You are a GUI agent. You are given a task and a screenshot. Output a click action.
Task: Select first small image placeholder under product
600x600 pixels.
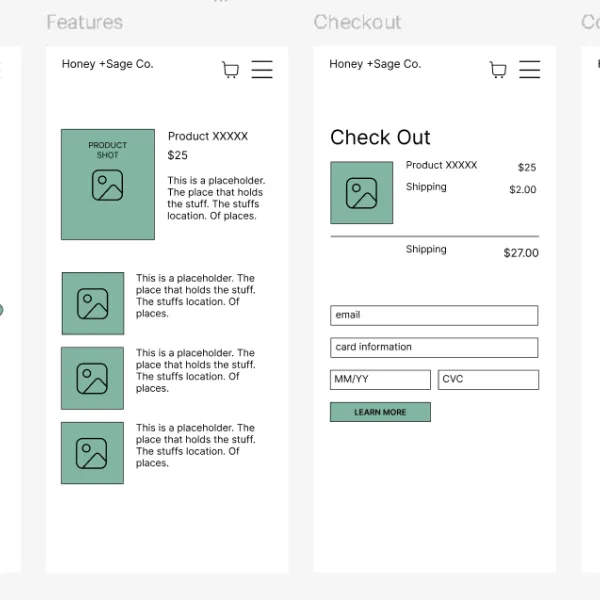[93, 303]
